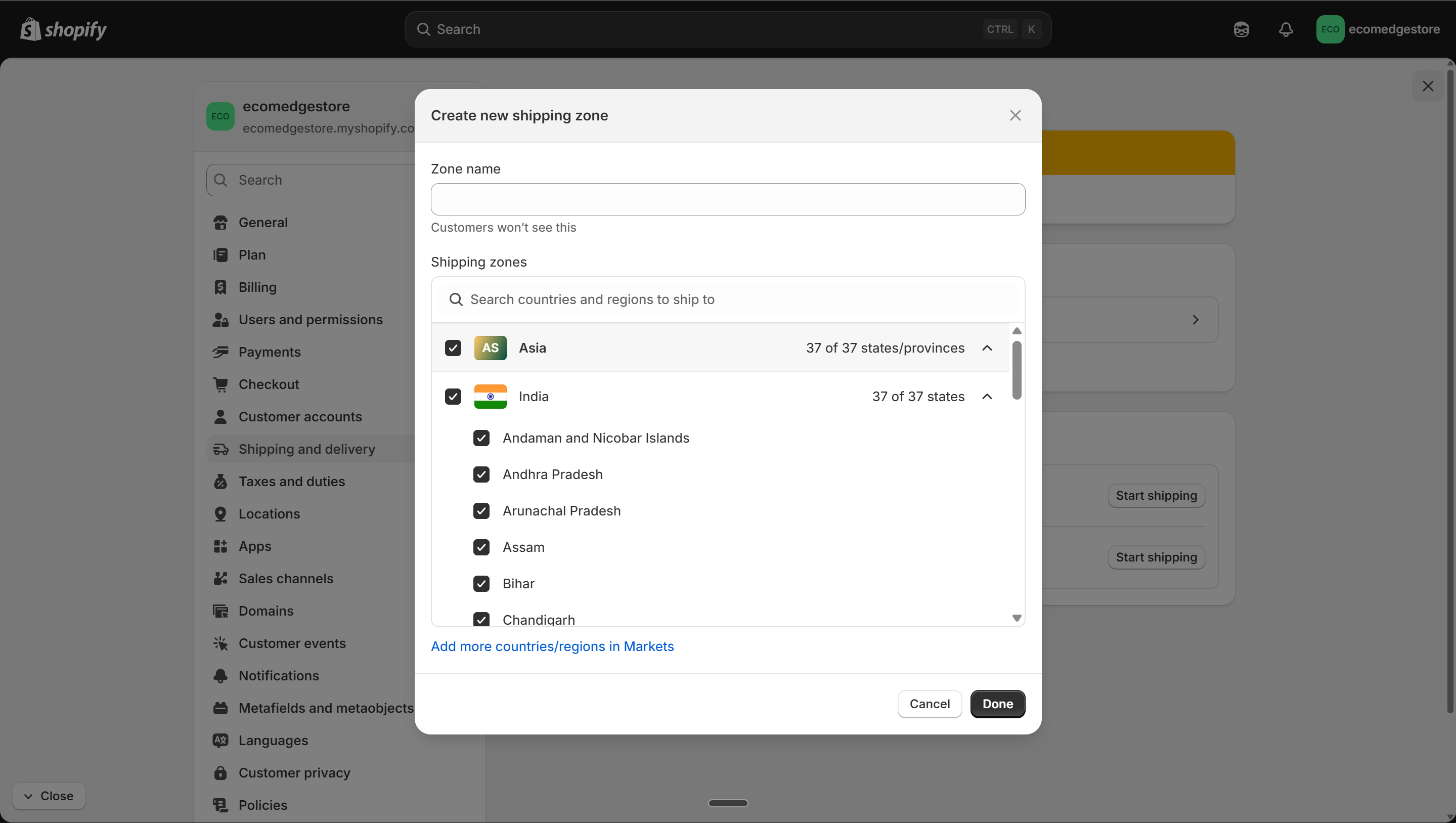
Task: Click the Shipping and delivery truck icon
Action: coord(221,449)
